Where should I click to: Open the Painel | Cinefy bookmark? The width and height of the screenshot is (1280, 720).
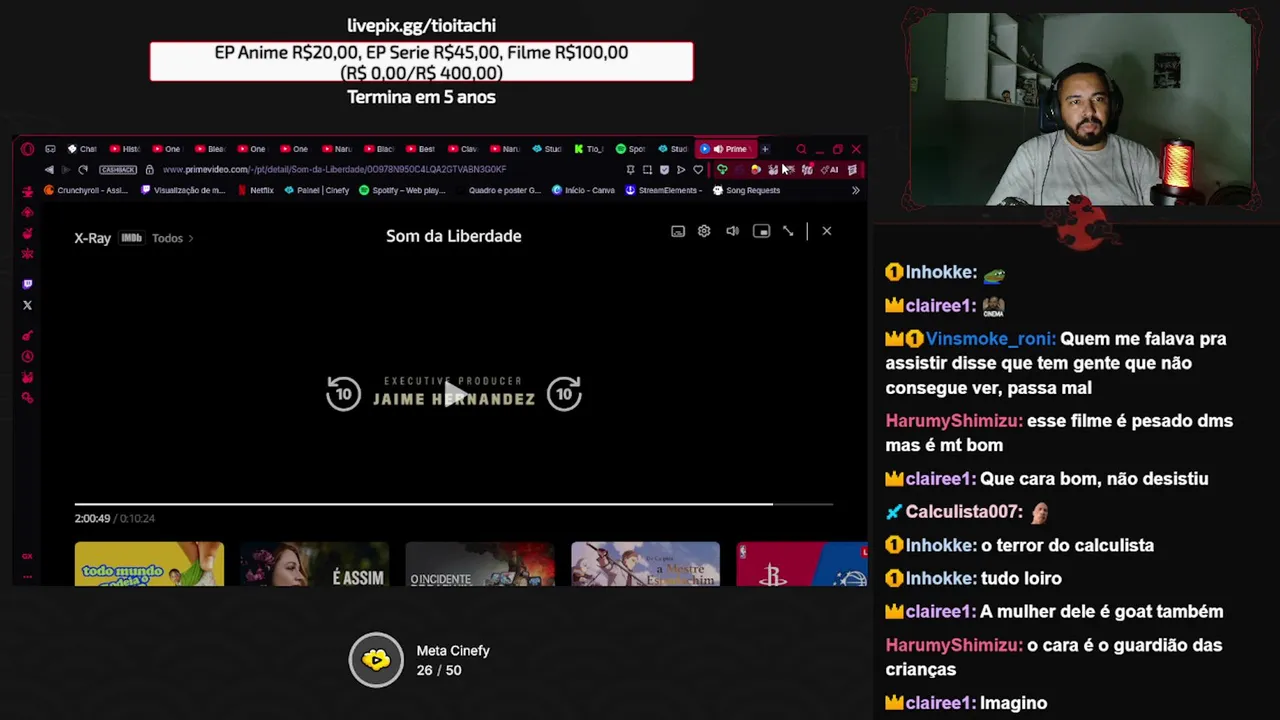click(316, 190)
